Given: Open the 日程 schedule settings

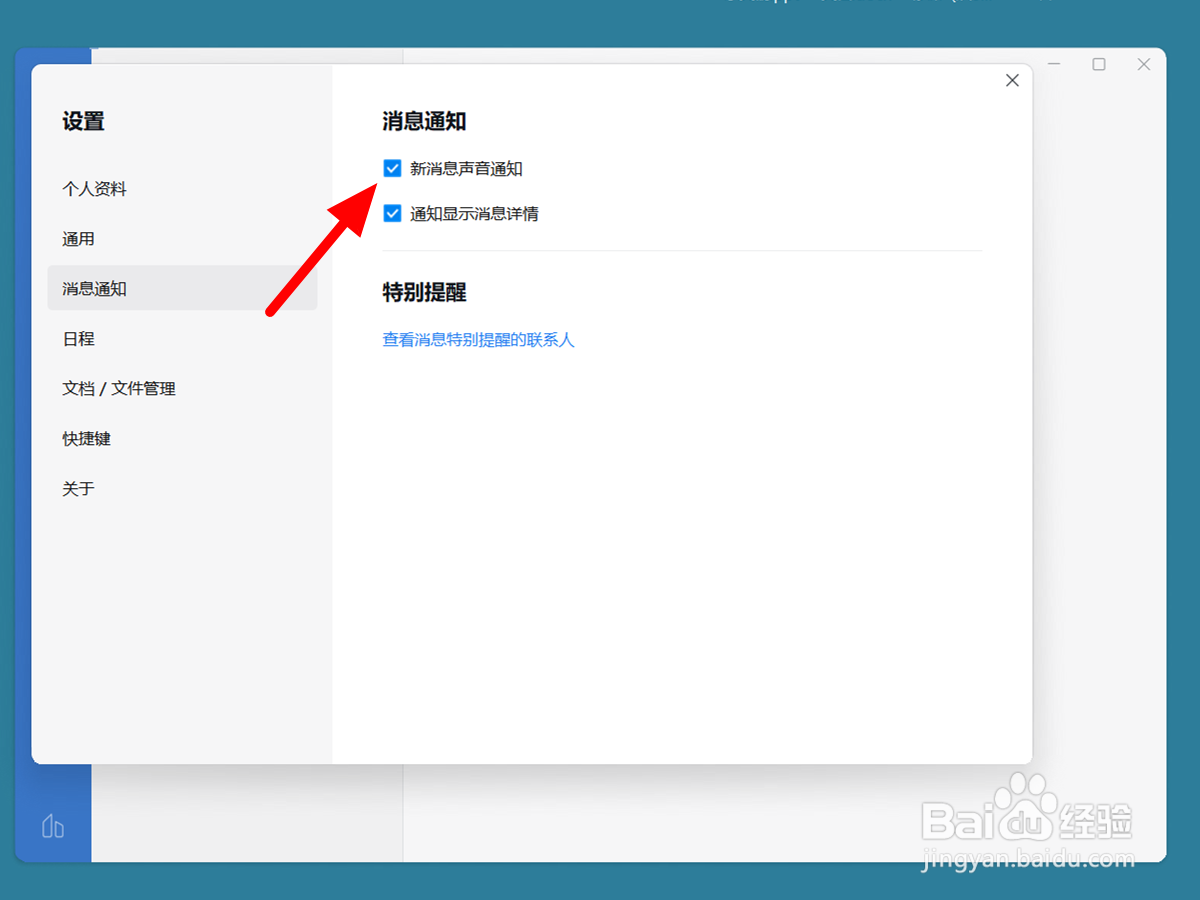Looking at the screenshot, I should point(78,338).
